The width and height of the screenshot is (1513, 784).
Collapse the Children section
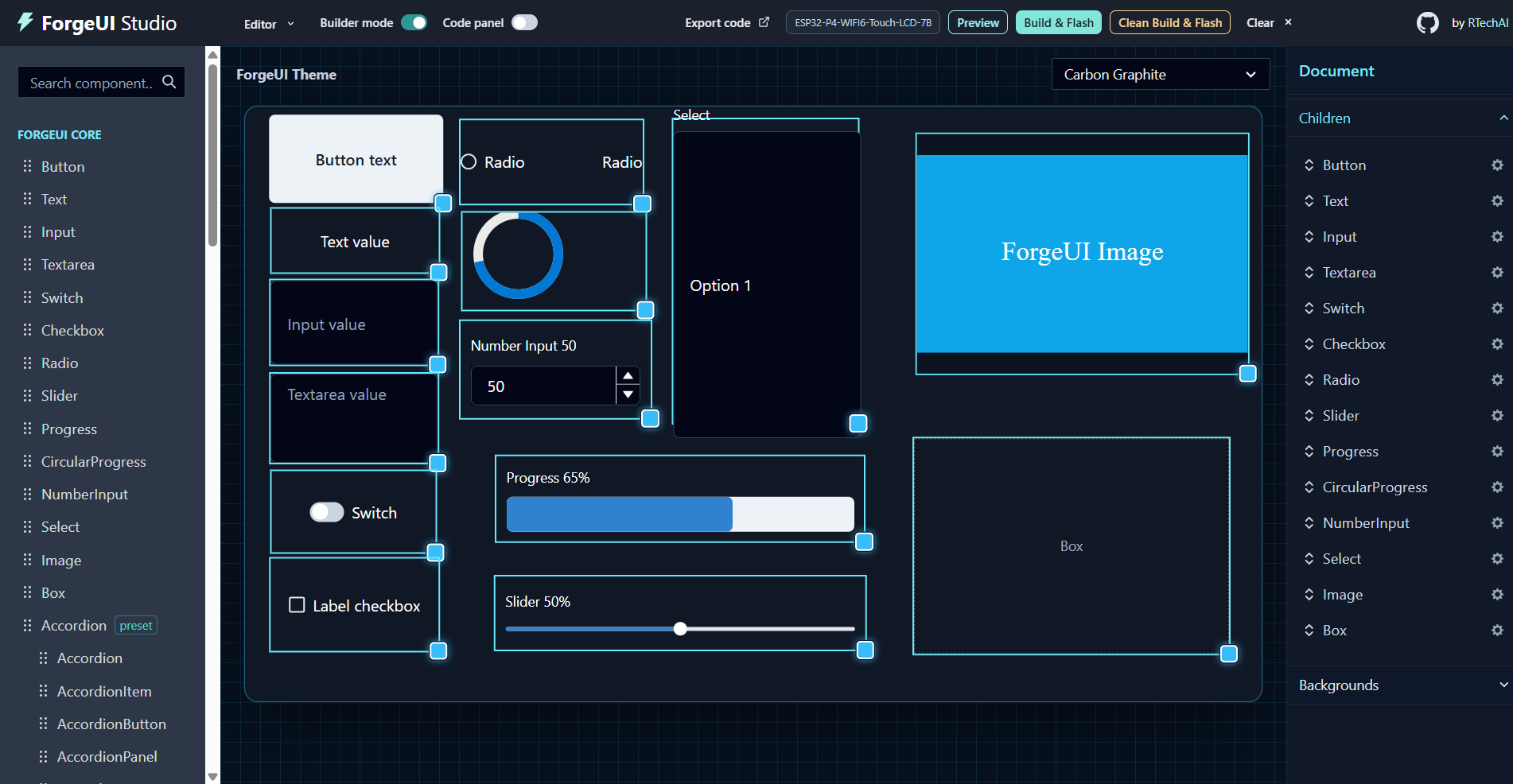pos(1400,118)
